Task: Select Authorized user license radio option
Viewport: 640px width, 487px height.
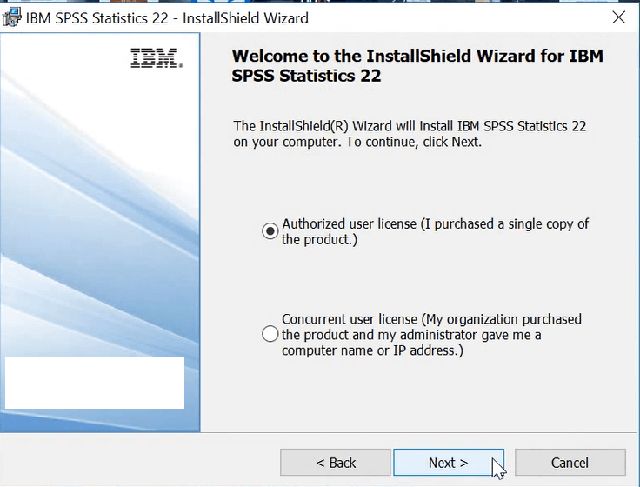Action: click(x=270, y=231)
